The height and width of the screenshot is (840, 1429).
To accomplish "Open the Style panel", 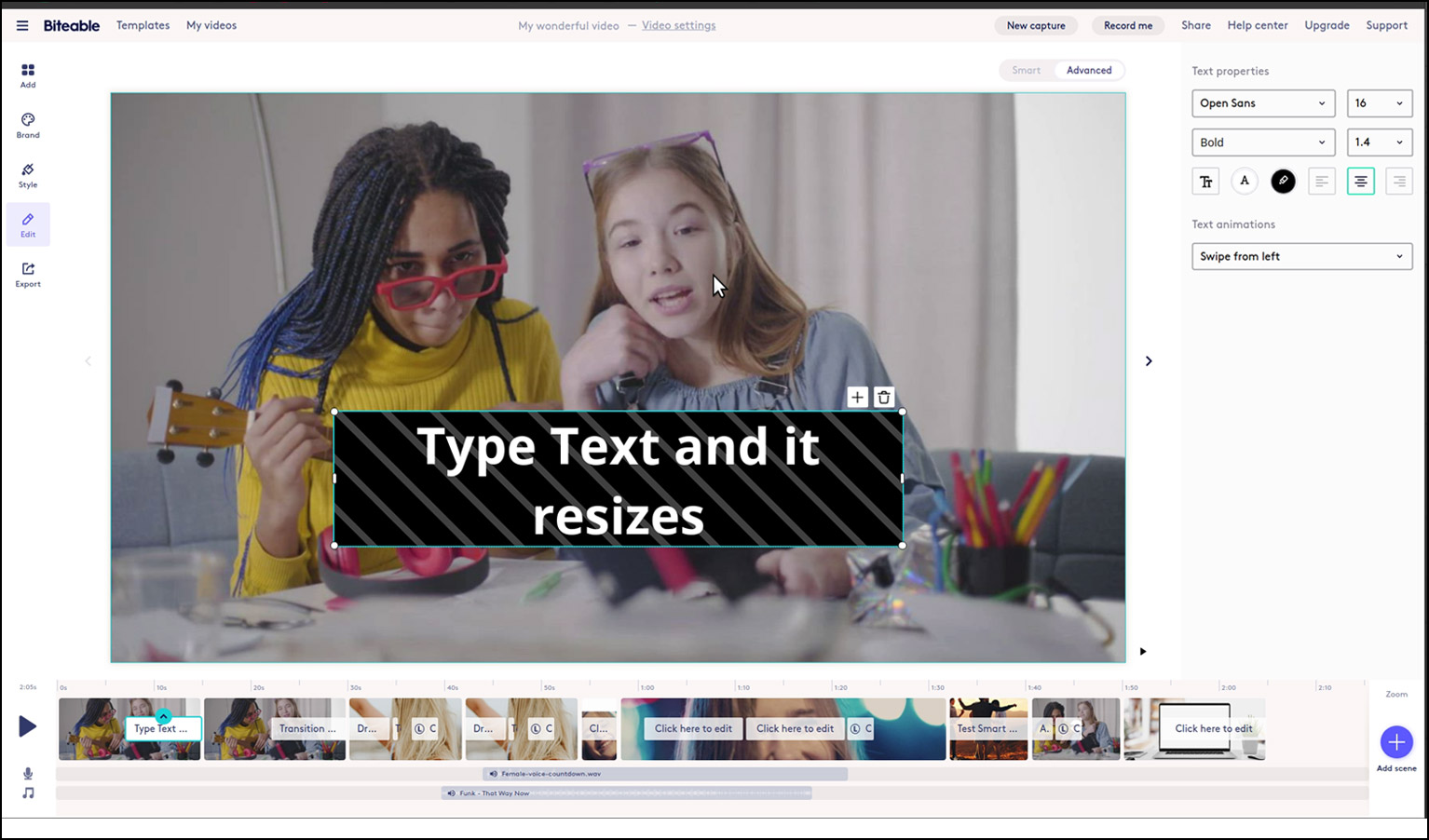I will click(x=28, y=175).
